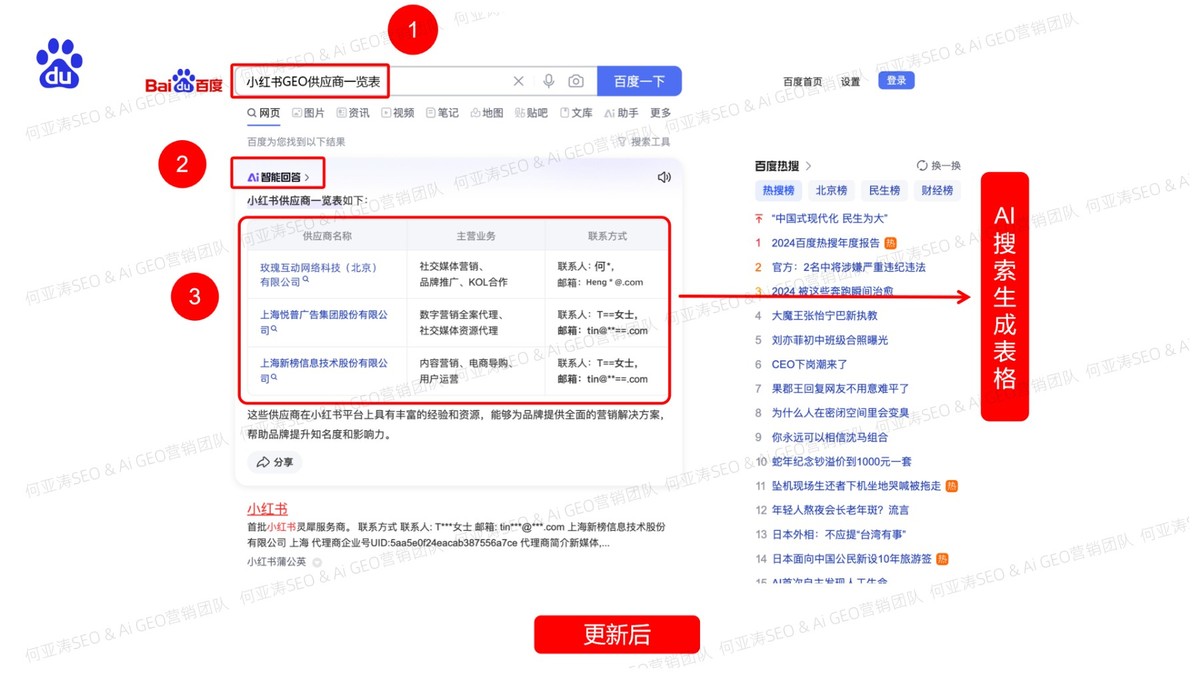Viewport: 1200px width, 675px height.
Task: Go to 百度首页
Action: pyautogui.click(x=803, y=82)
